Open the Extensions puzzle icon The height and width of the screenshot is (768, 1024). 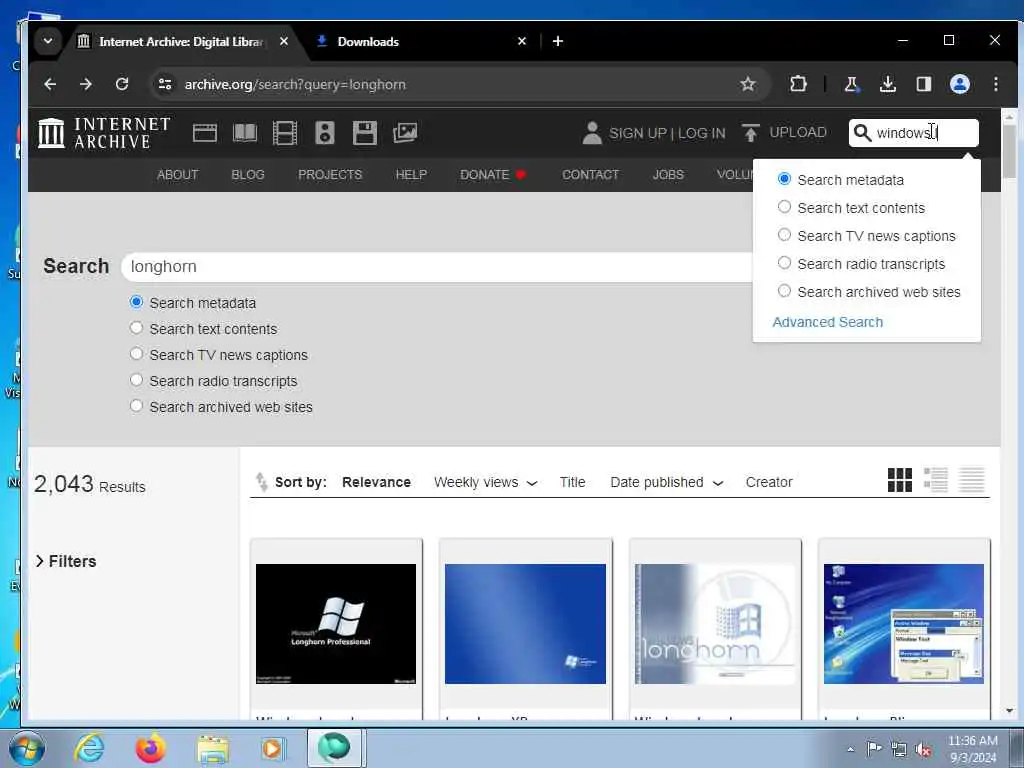coord(798,84)
